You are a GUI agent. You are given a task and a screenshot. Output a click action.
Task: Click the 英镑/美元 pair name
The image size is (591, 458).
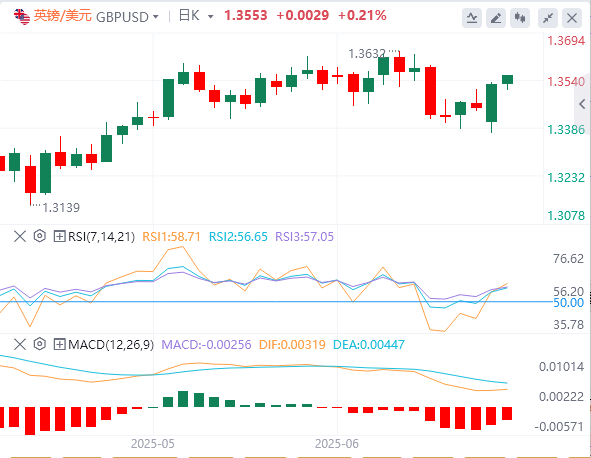point(63,16)
